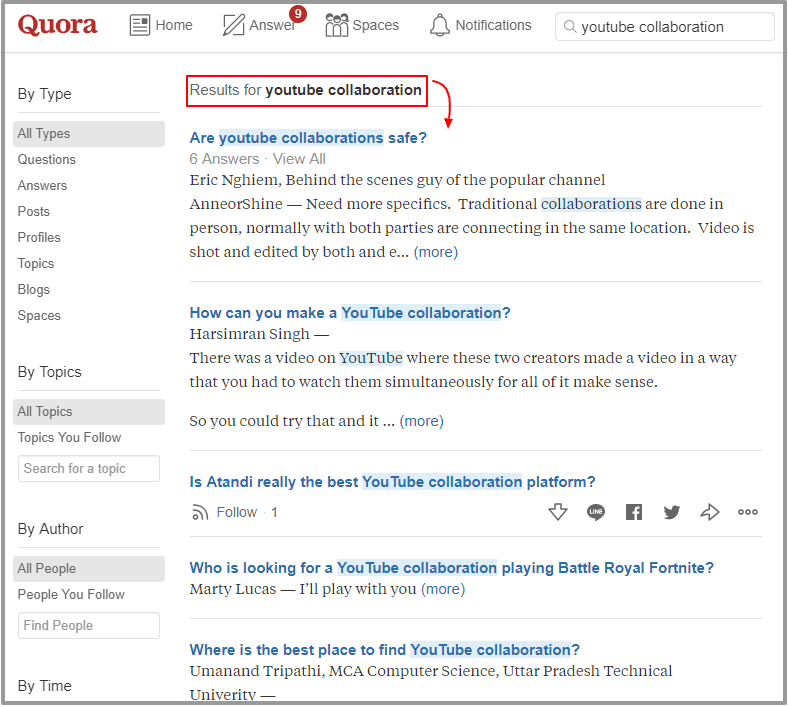The width and height of the screenshot is (788, 706).
Task: Open the three-dots more options menu
Action: 748,512
